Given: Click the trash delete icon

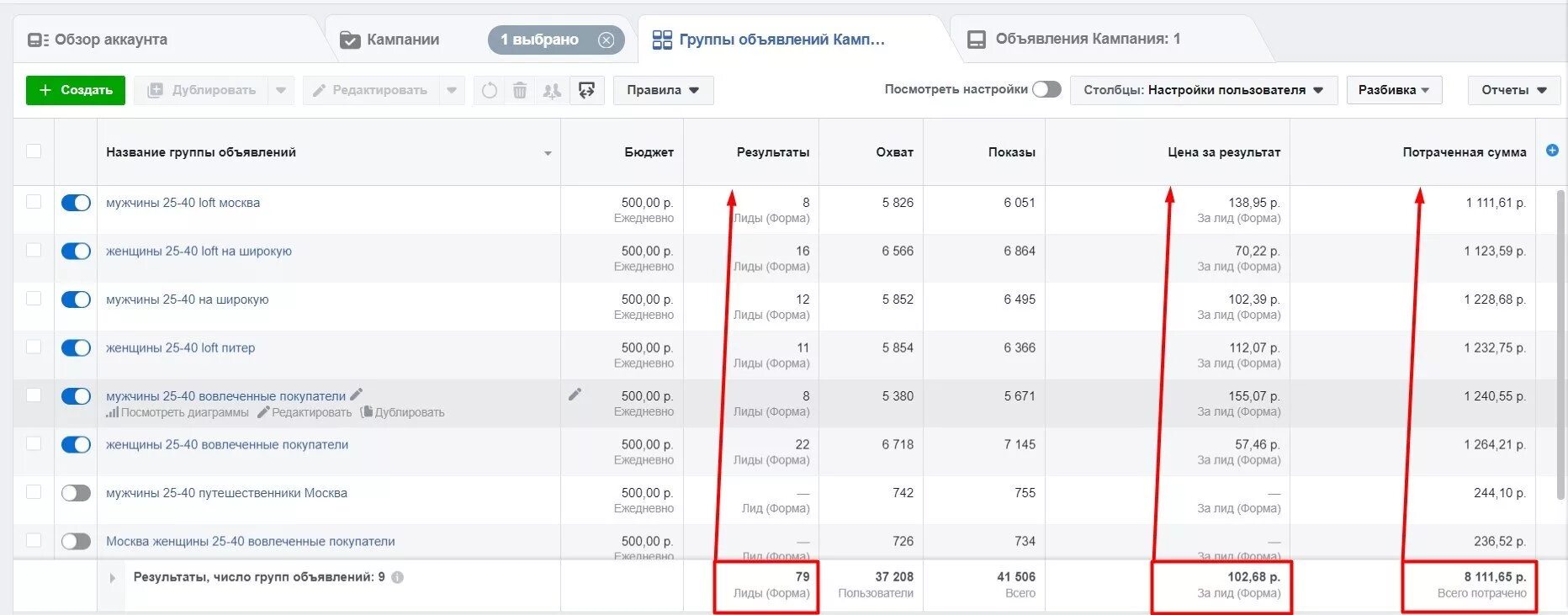Looking at the screenshot, I should tap(520, 90).
